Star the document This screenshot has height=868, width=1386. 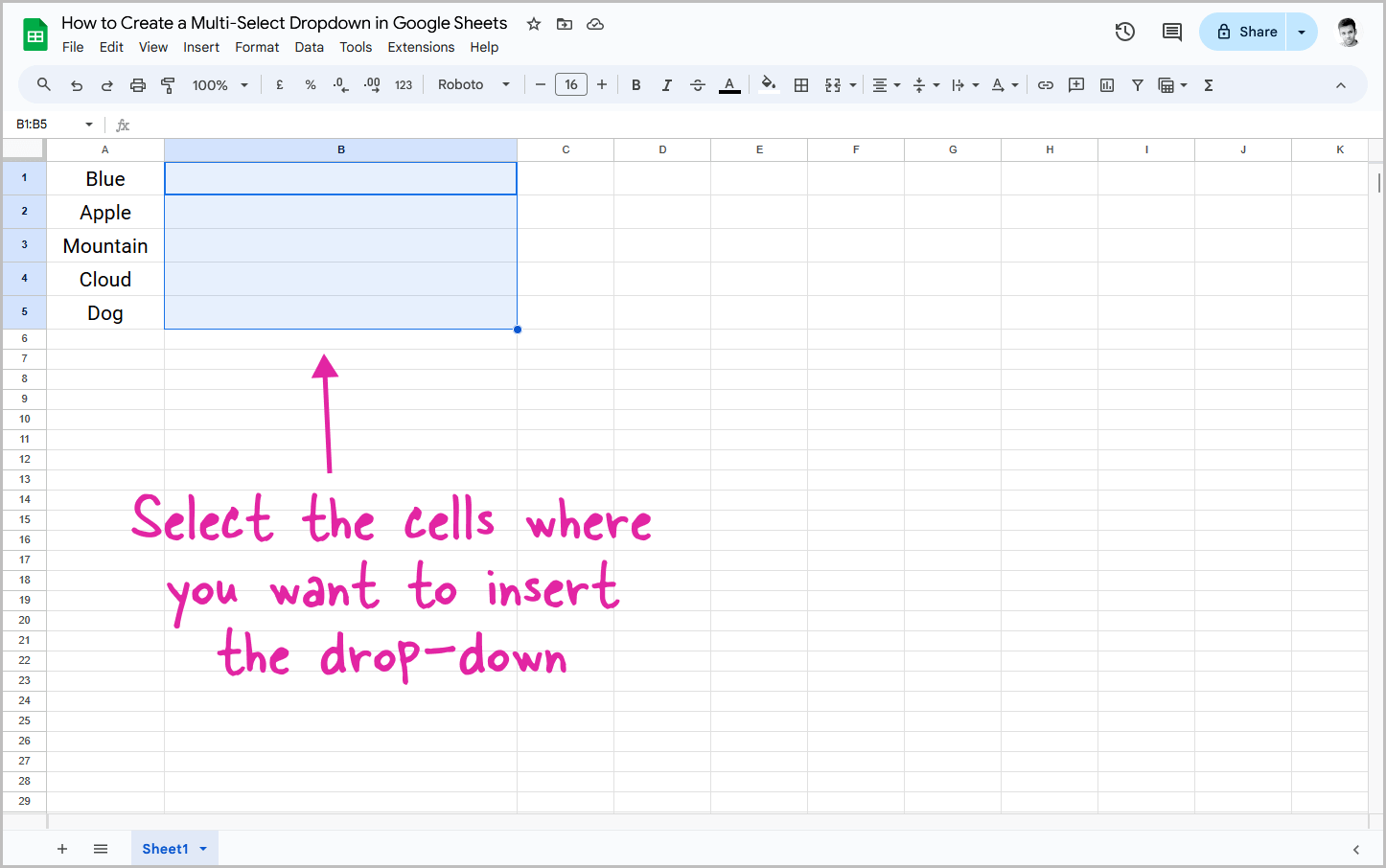coord(534,24)
